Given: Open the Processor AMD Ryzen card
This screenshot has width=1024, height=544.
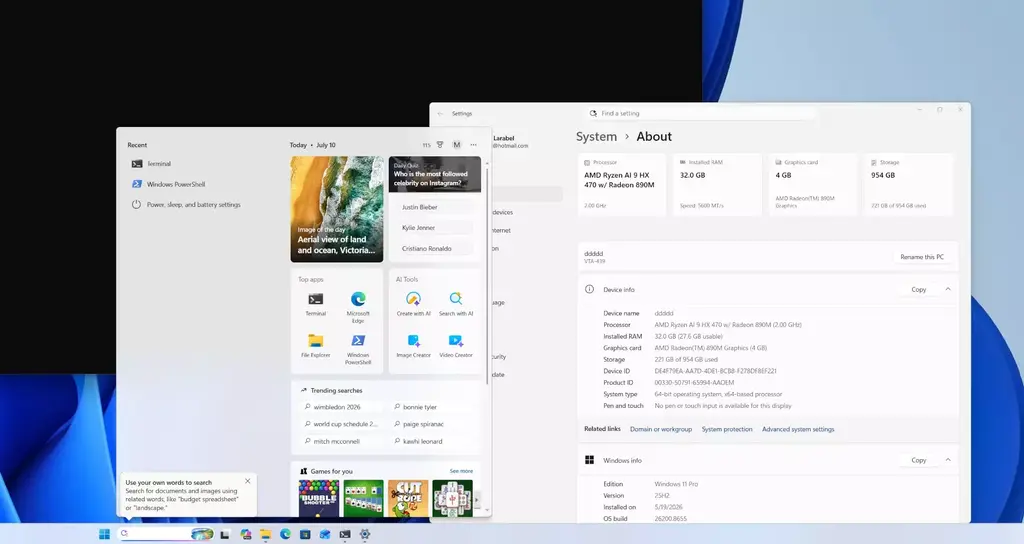Looking at the screenshot, I should (x=622, y=184).
